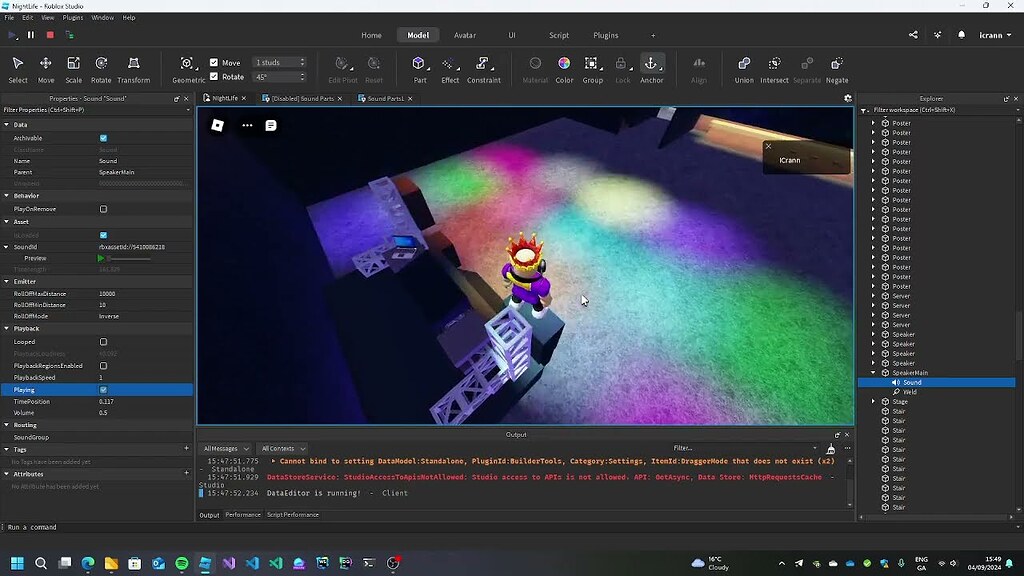The image size is (1024, 576).
Task: Enable the PlayOnRemove checkbox
Action: tap(102, 208)
